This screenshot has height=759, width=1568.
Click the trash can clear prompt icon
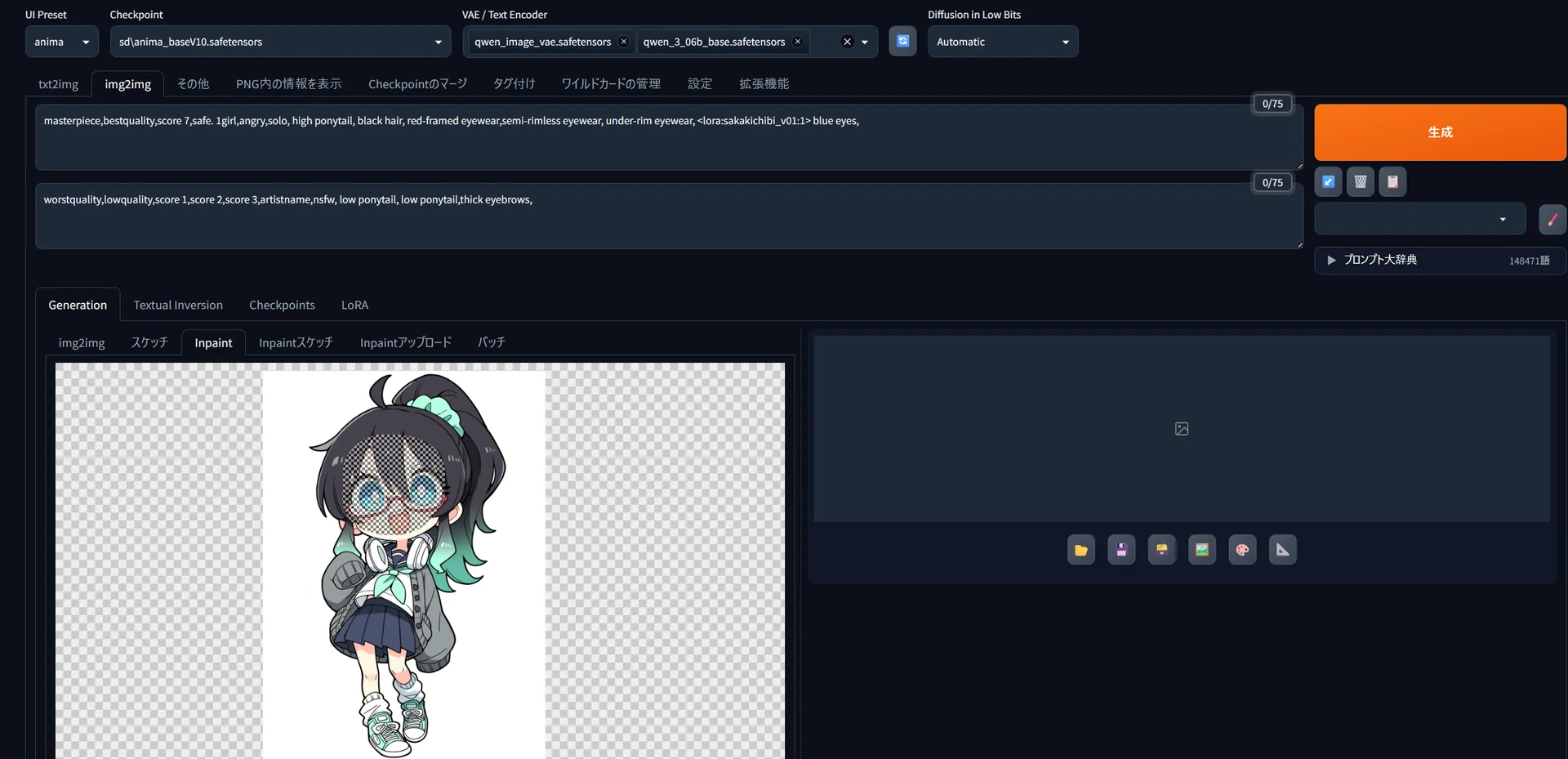coord(1361,181)
